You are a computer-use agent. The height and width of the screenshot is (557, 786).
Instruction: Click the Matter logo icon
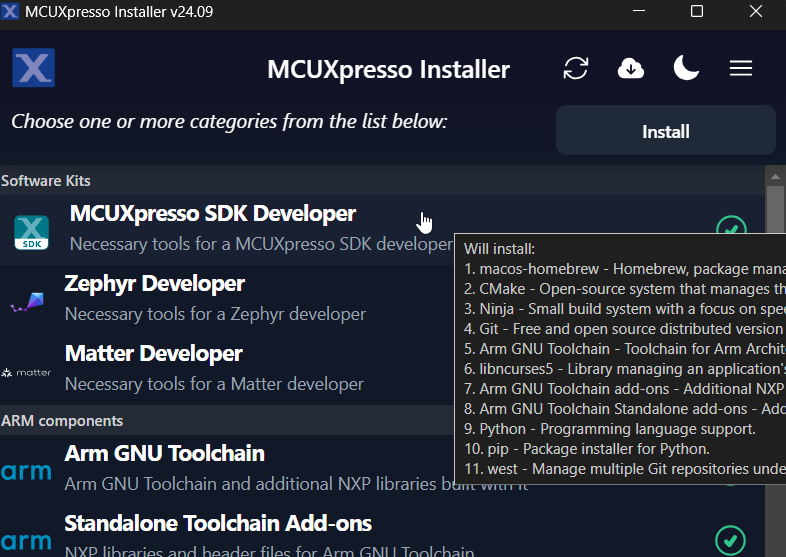[x=26, y=373]
